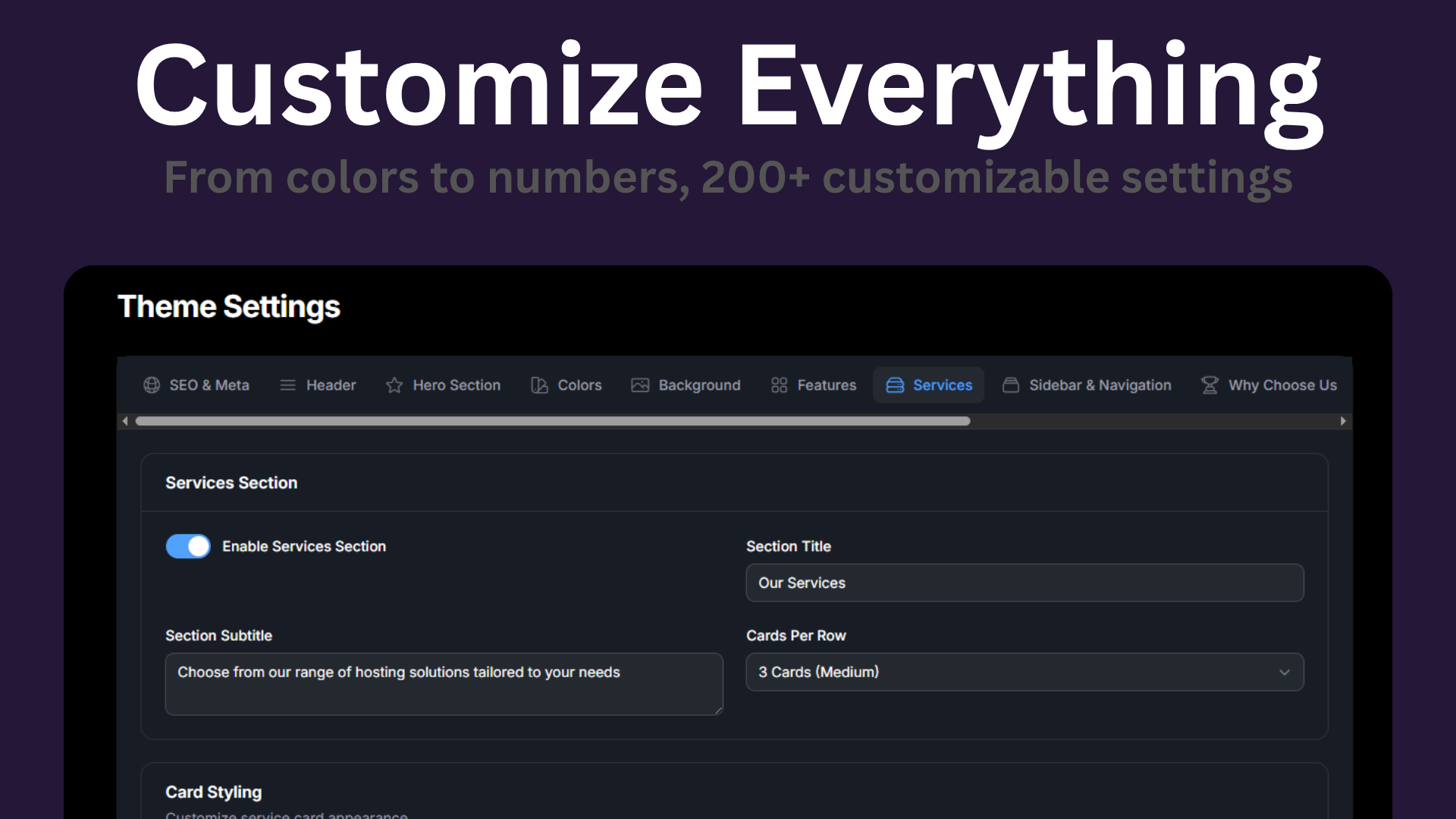The width and height of the screenshot is (1456, 819).
Task: Click the panel icon for Sidebar & Navigation
Action: [x=1011, y=385]
